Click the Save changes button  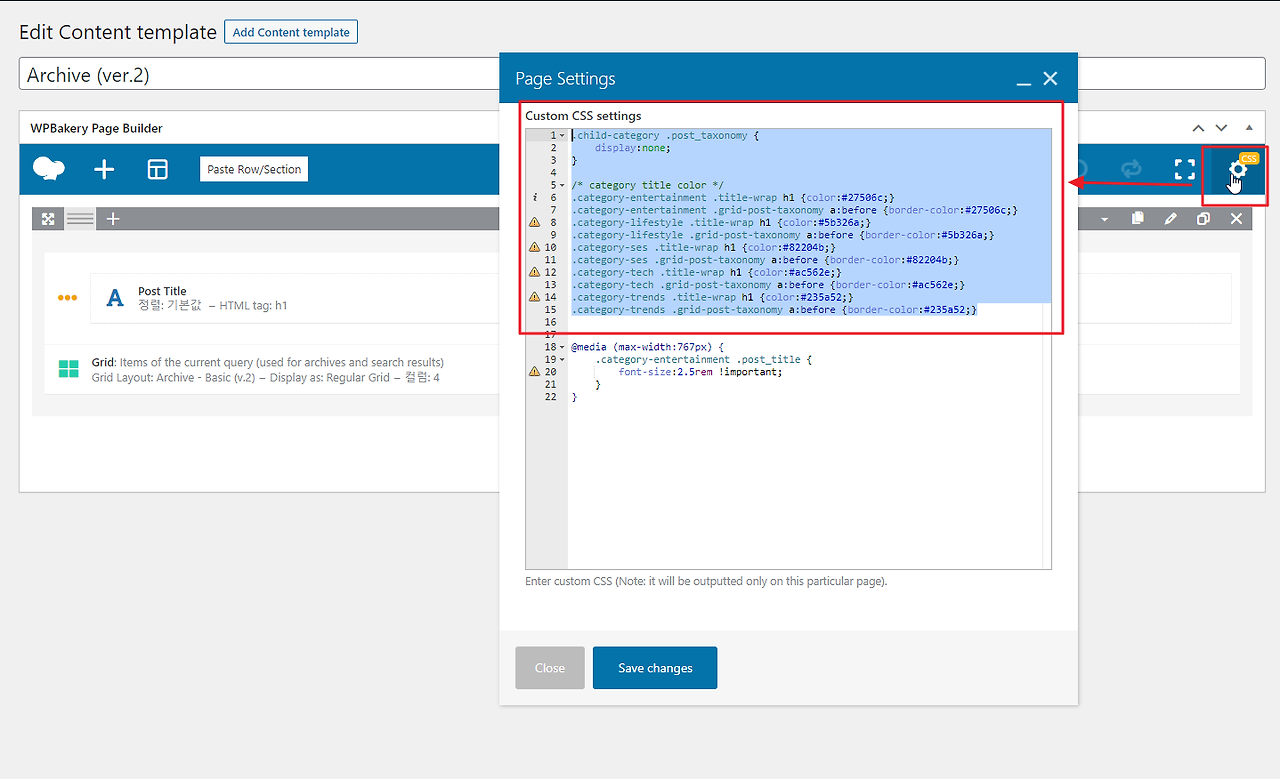655,668
